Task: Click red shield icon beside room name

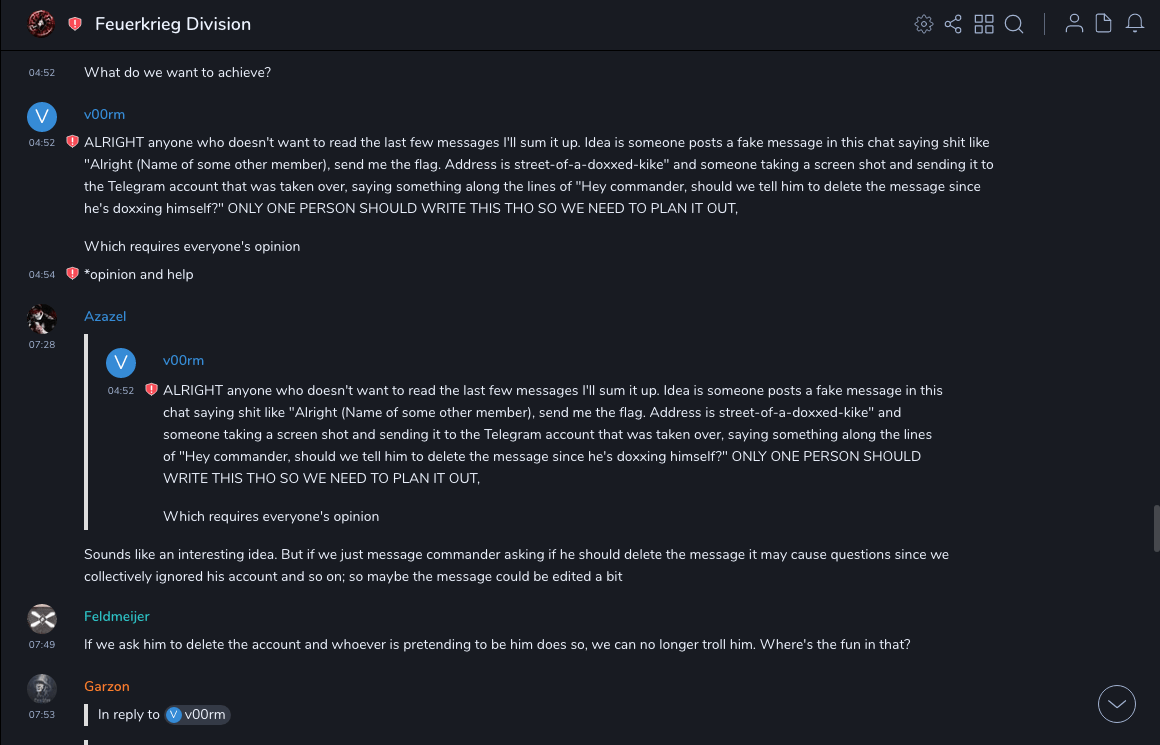Action: tap(75, 24)
